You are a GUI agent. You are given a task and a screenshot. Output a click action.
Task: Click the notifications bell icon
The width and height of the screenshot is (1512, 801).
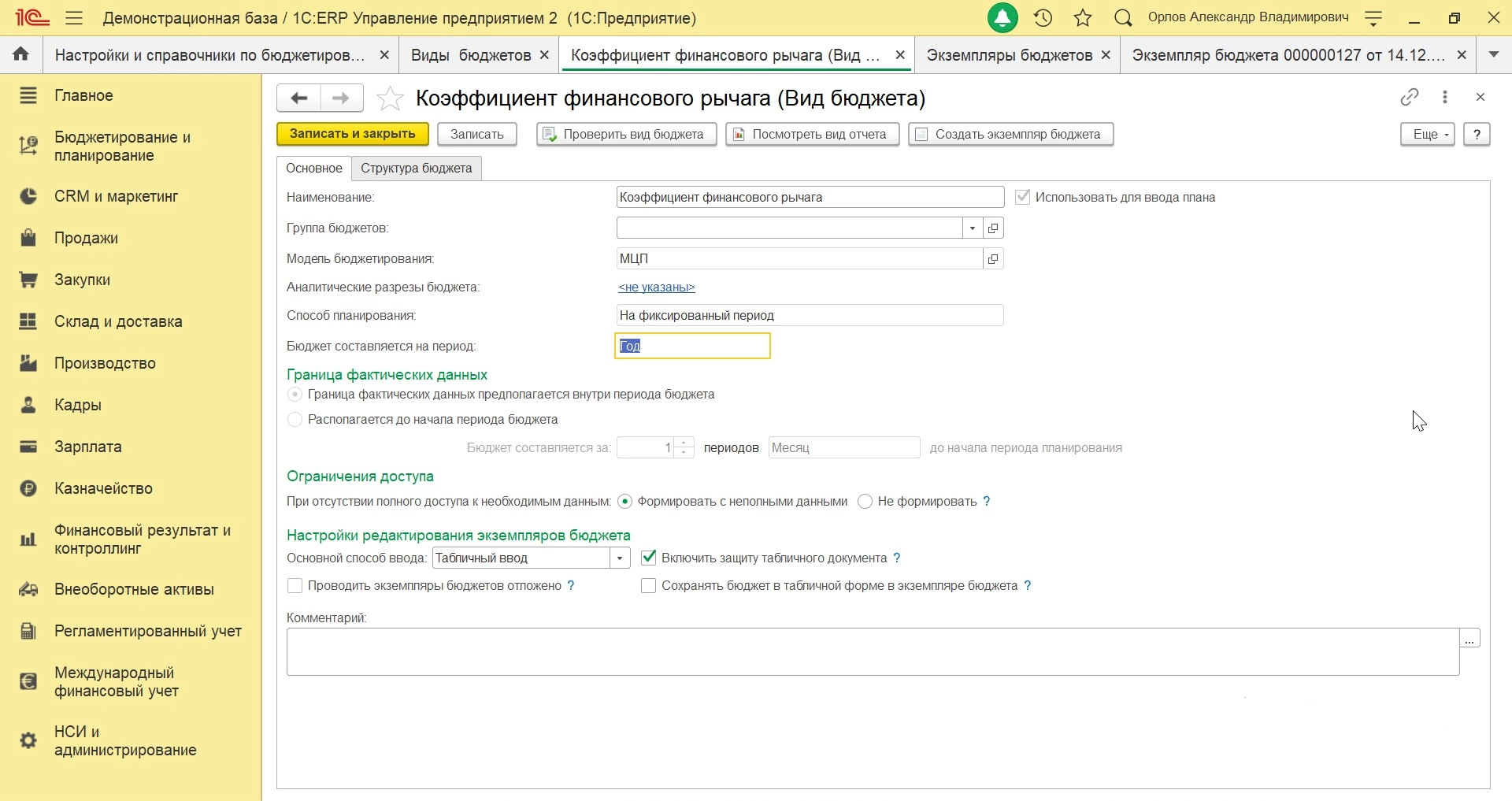tap(1002, 18)
